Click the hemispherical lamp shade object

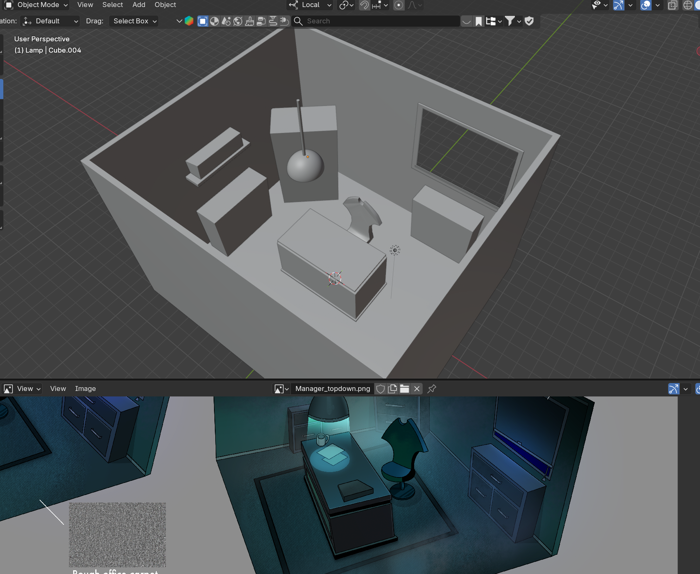(x=305, y=166)
